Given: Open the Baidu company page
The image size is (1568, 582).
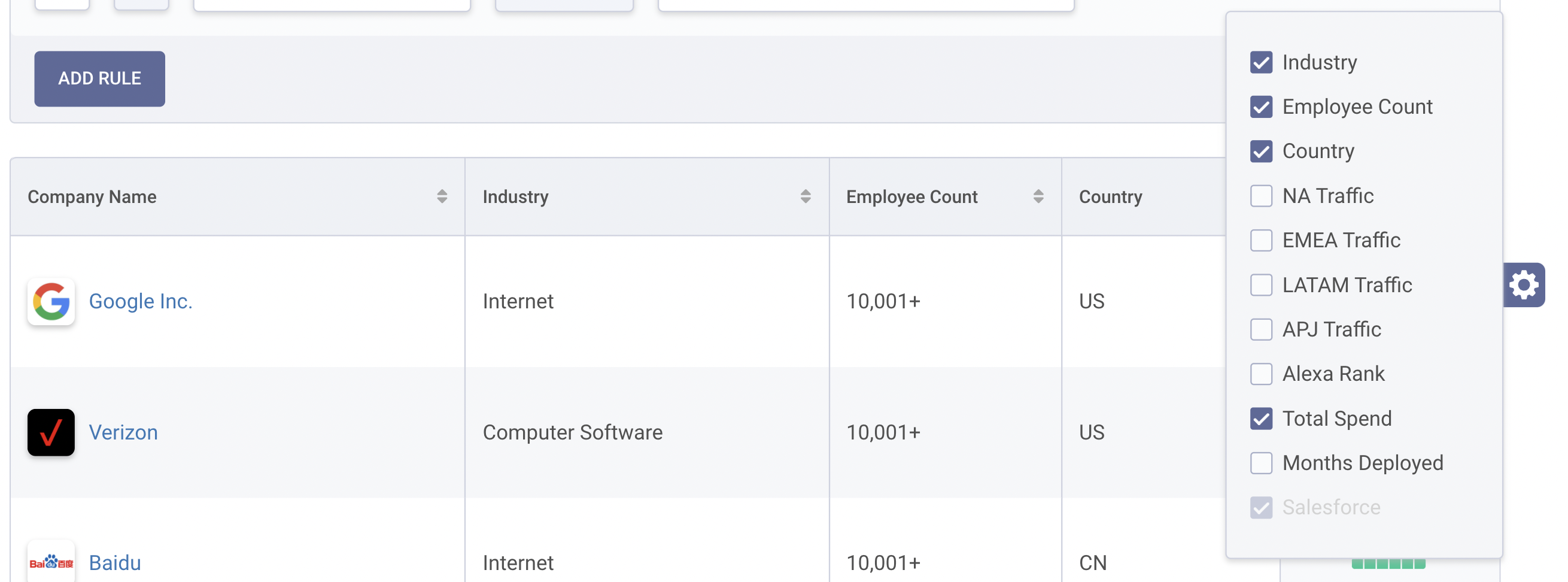Looking at the screenshot, I should 114,562.
